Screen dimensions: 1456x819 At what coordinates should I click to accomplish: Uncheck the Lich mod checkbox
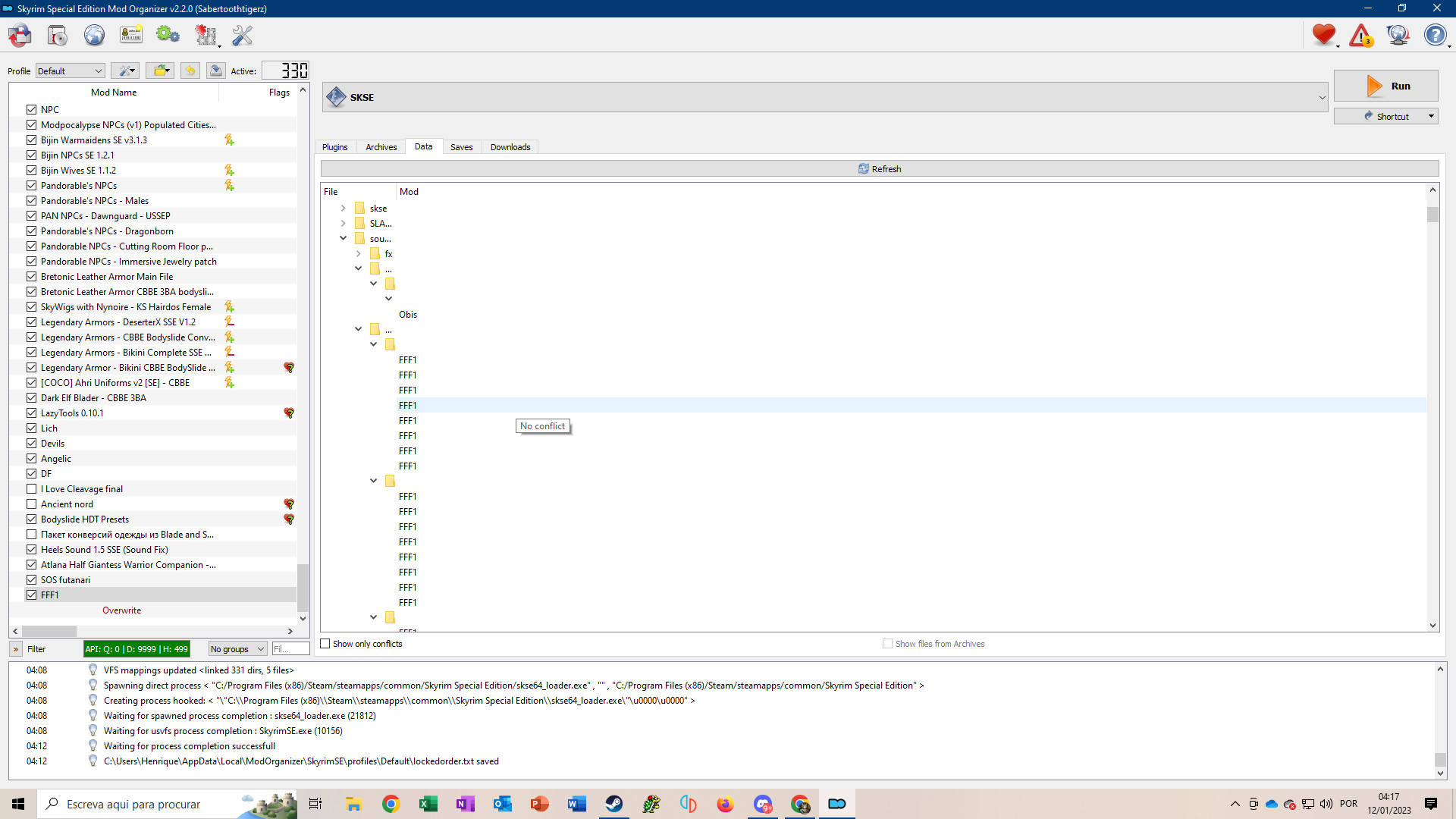click(31, 428)
